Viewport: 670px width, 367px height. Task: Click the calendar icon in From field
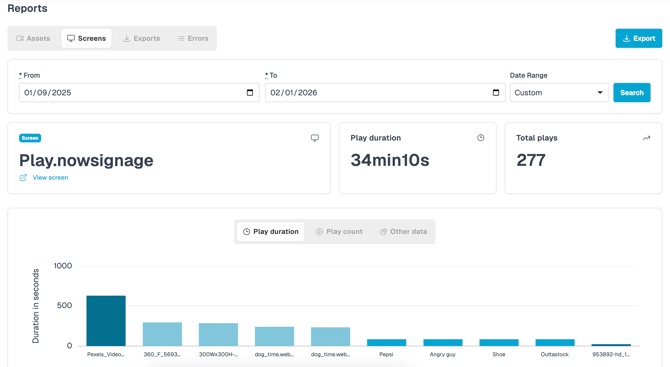pos(250,93)
